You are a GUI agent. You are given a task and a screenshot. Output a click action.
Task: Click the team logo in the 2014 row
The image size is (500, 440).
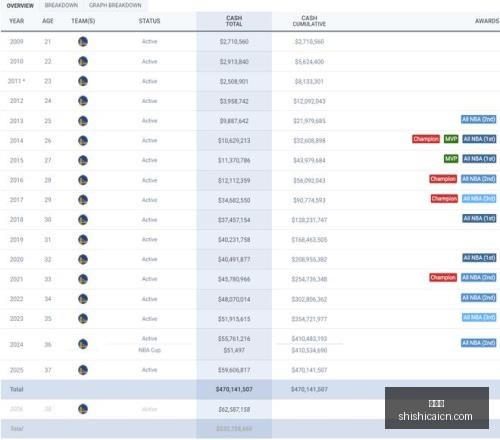point(83,140)
